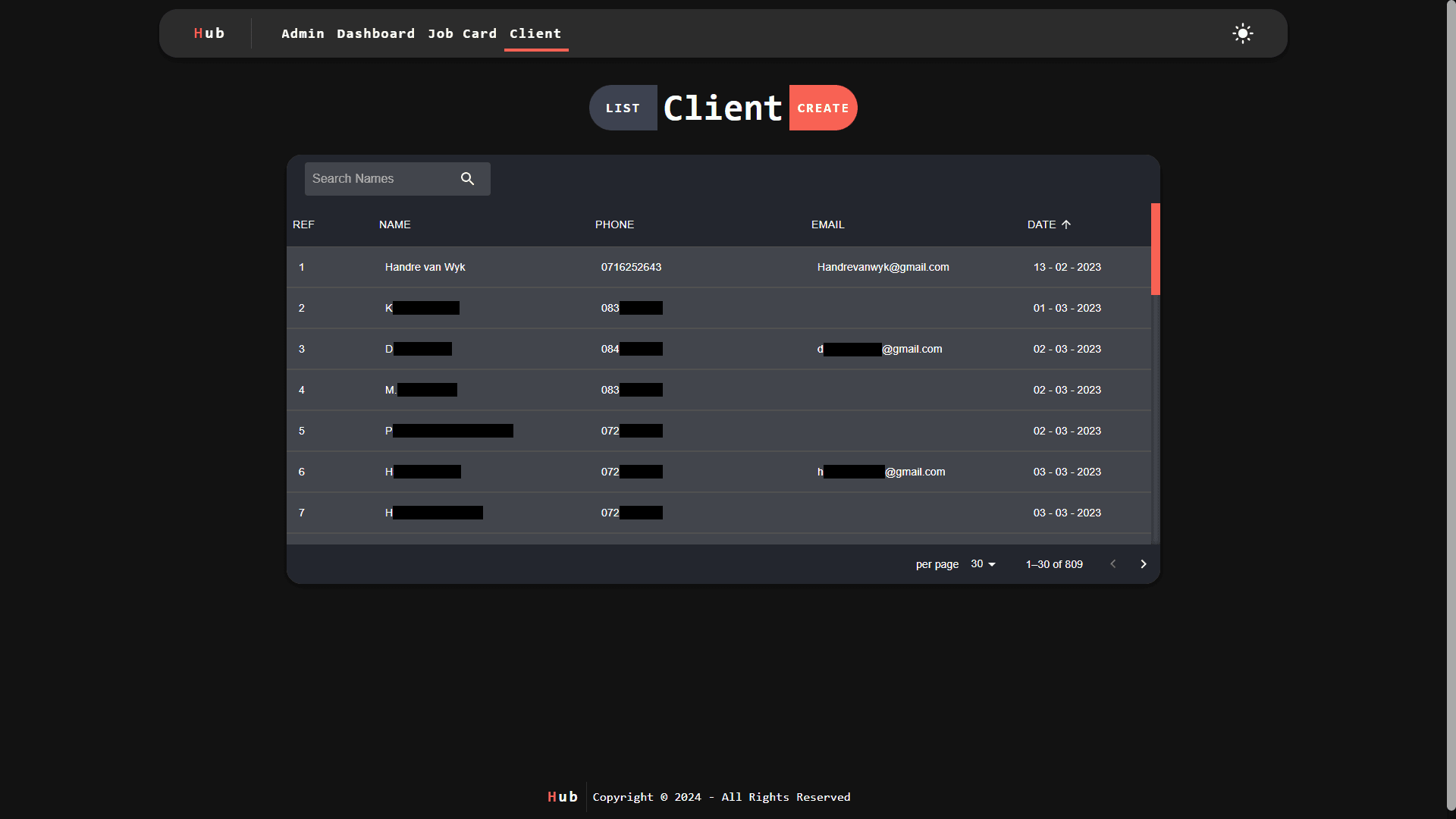Switch to the Dashboard tab
The height and width of the screenshot is (819, 1456).
pos(375,33)
